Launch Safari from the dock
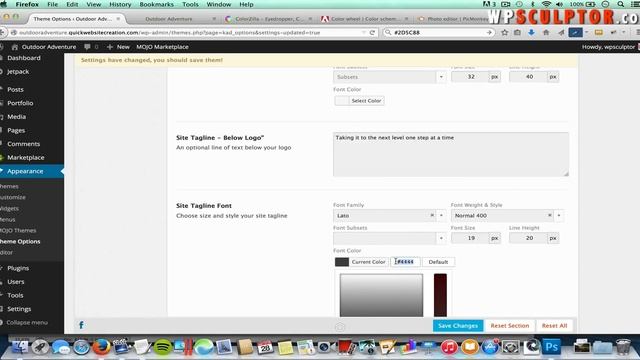 (x=81, y=347)
